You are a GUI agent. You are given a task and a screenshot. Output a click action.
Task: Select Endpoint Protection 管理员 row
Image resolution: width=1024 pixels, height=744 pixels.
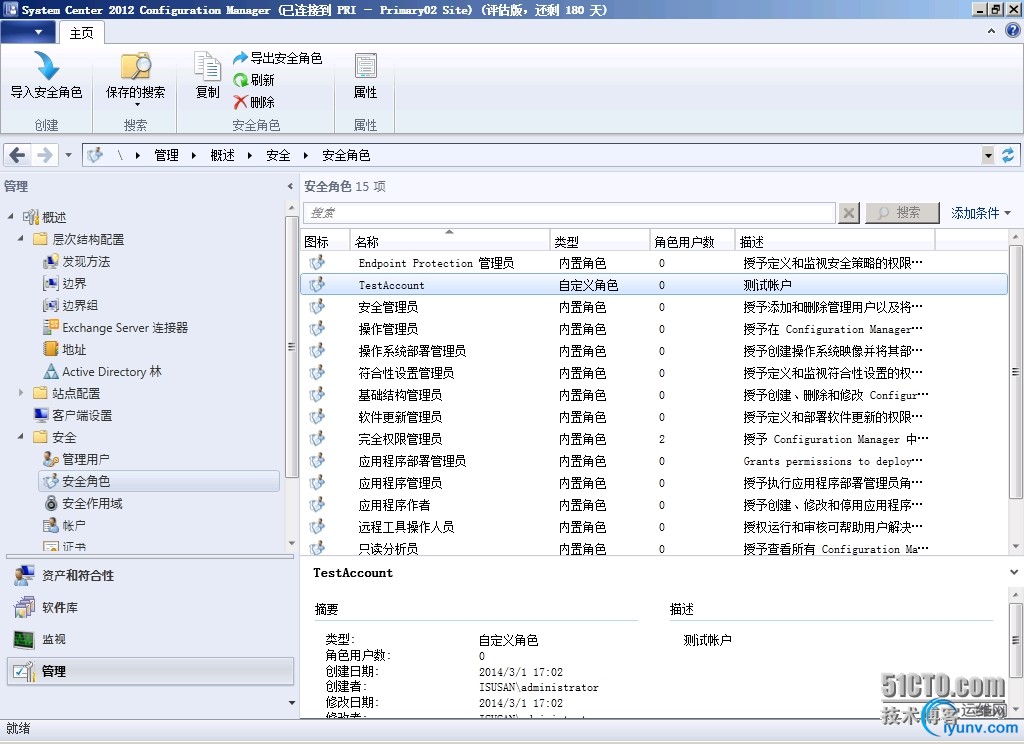[x=654, y=263]
